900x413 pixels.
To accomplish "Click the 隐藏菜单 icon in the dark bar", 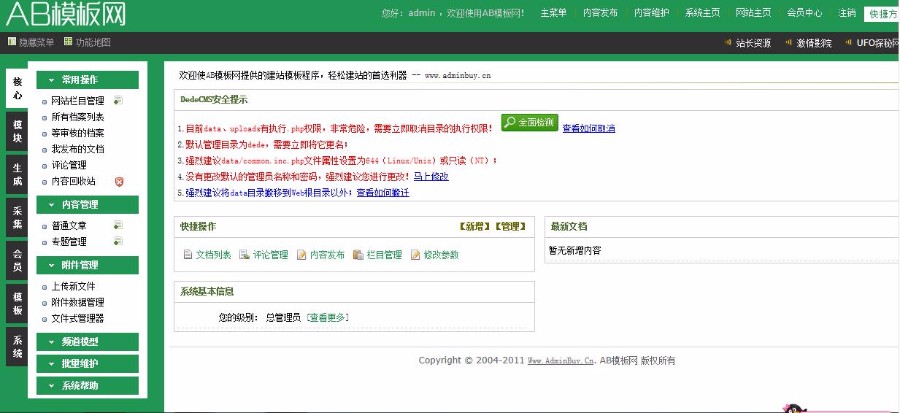I will pyautogui.click(x=11, y=42).
